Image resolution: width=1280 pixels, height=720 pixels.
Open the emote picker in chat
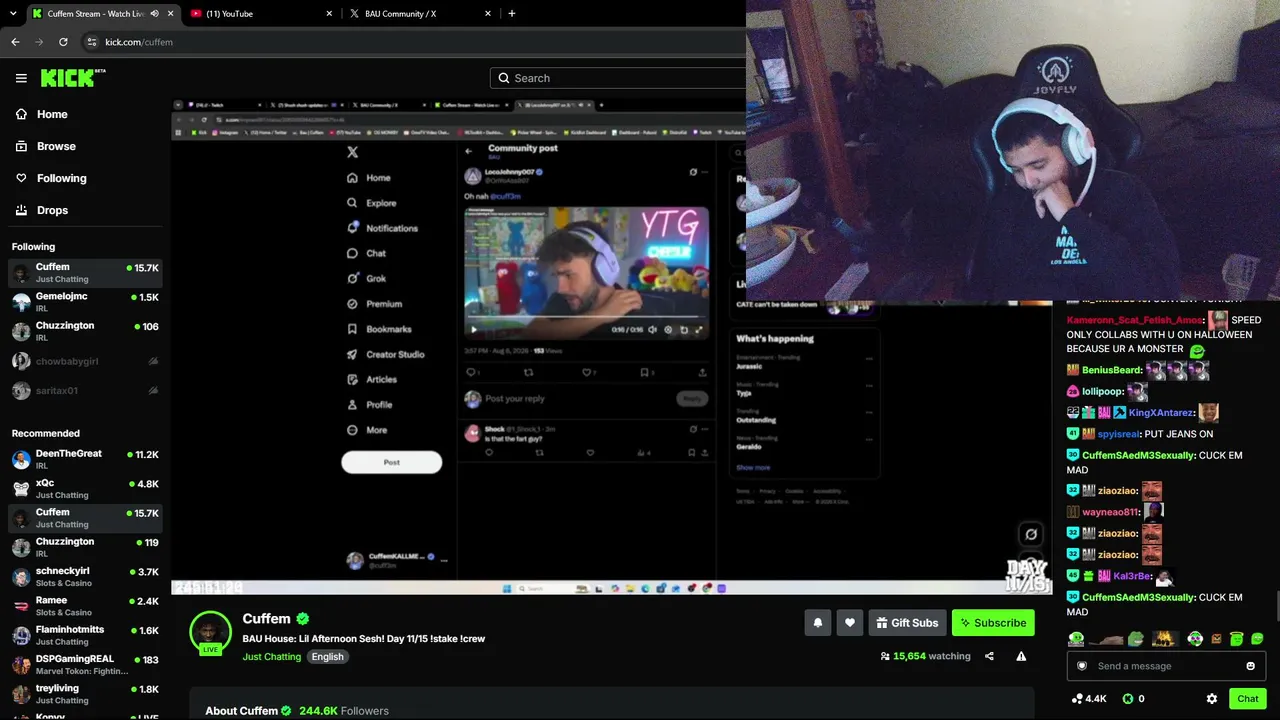[x=1250, y=666]
